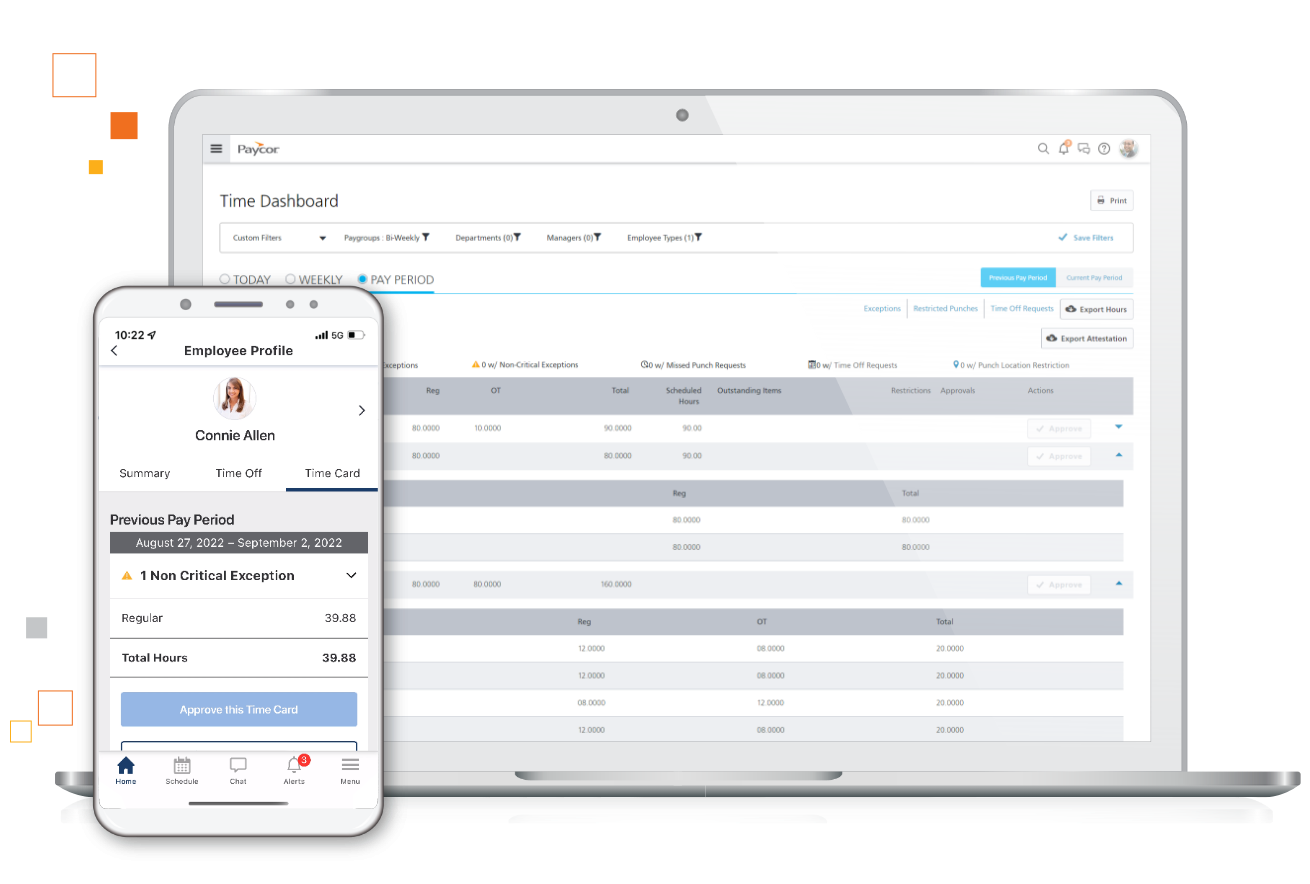Viewport: 1310px width, 884px height.
Task: Tap the Schedule calendar icon on phone
Action: [182, 768]
